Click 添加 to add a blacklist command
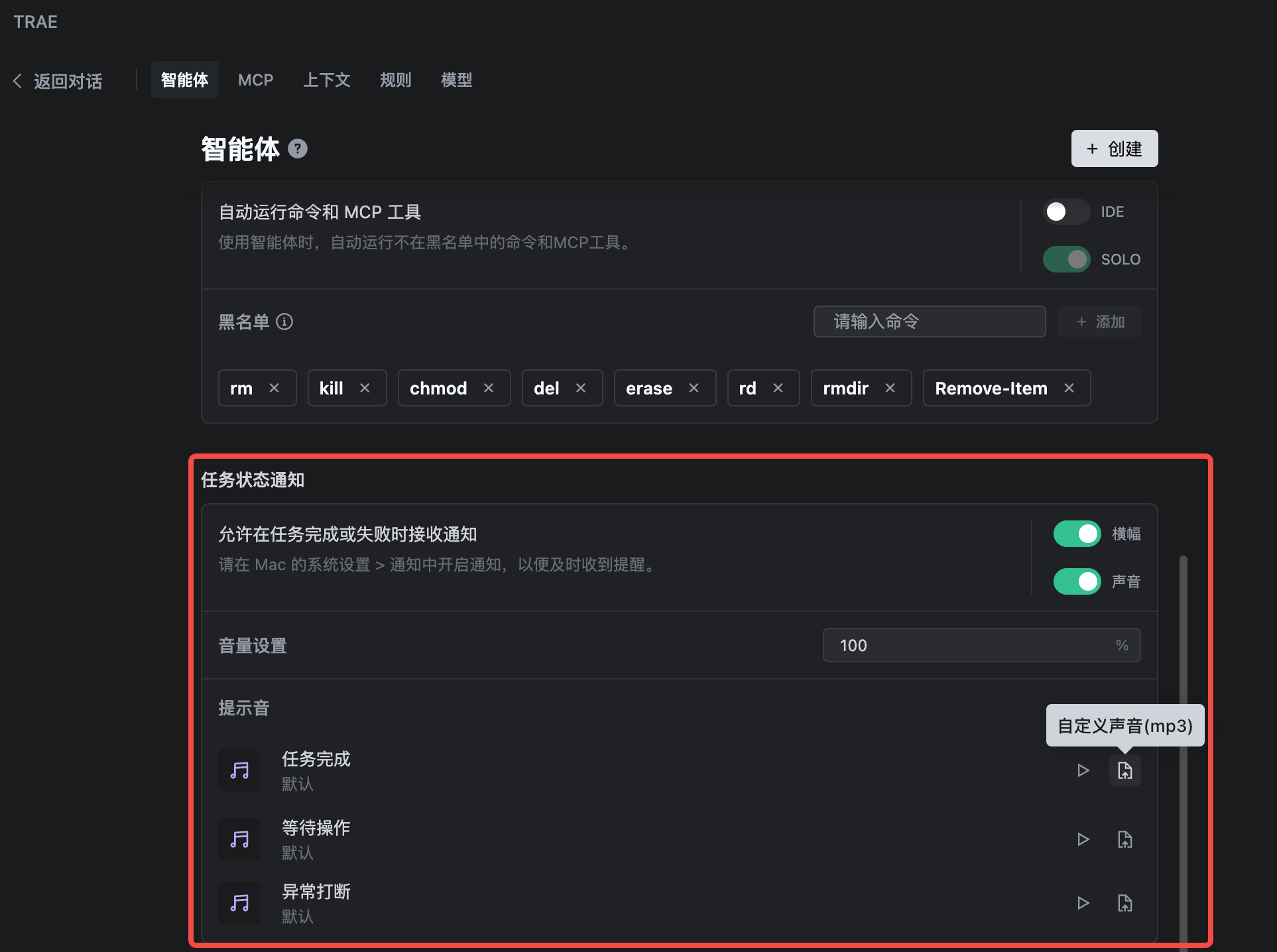Screen dimensions: 1277x952 pyautogui.click(x=1098, y=322)
